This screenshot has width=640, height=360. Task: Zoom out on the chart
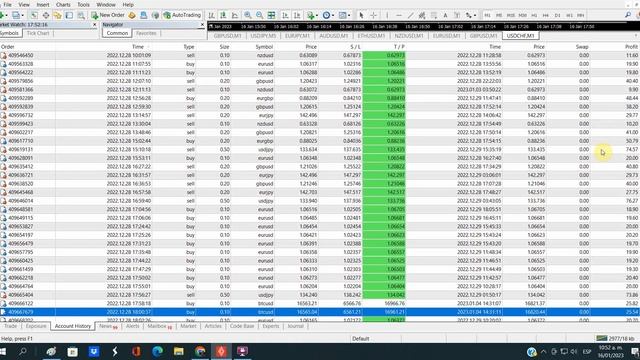pos(260,16)
